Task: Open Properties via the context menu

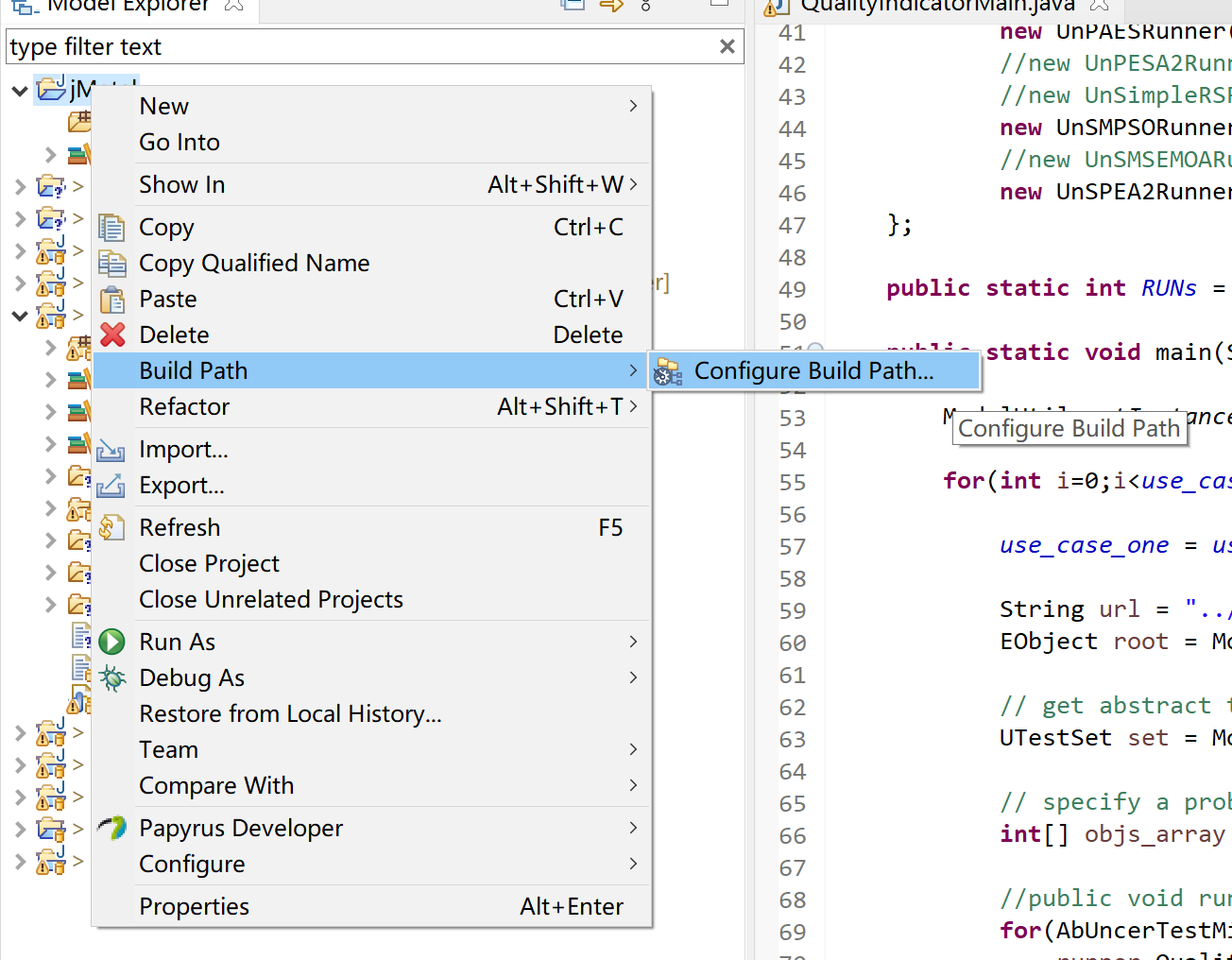Action: coord(194,905)
